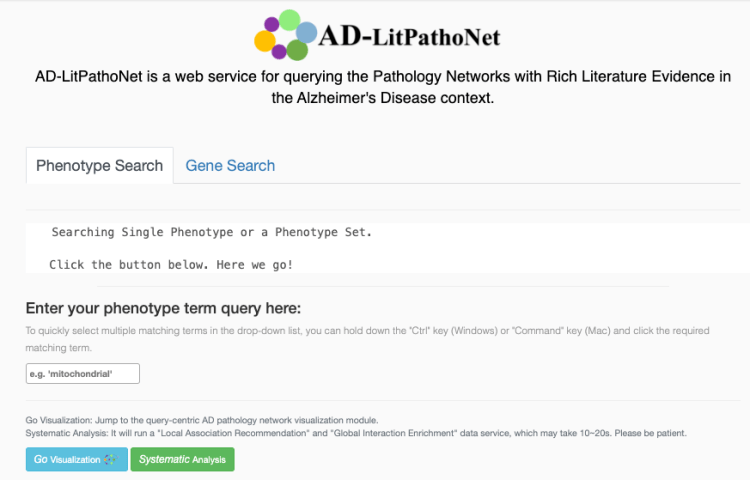This screenshot has height=480, width=750.
Task: Focus the phenotype term query field
Action: (83, 374)
